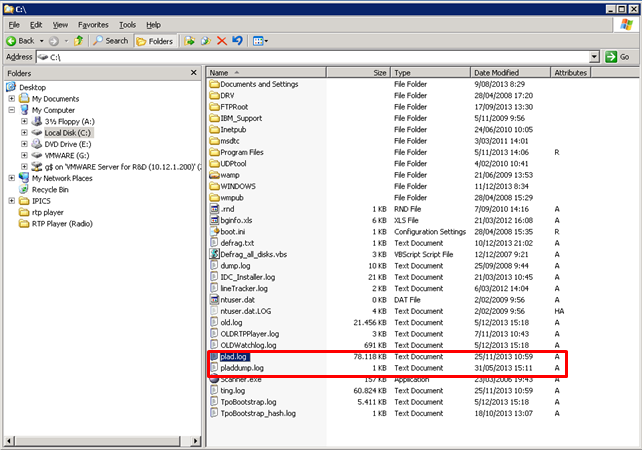Open the Help menu
Viewport: 642px width, 450px height.
click(154, 25)
